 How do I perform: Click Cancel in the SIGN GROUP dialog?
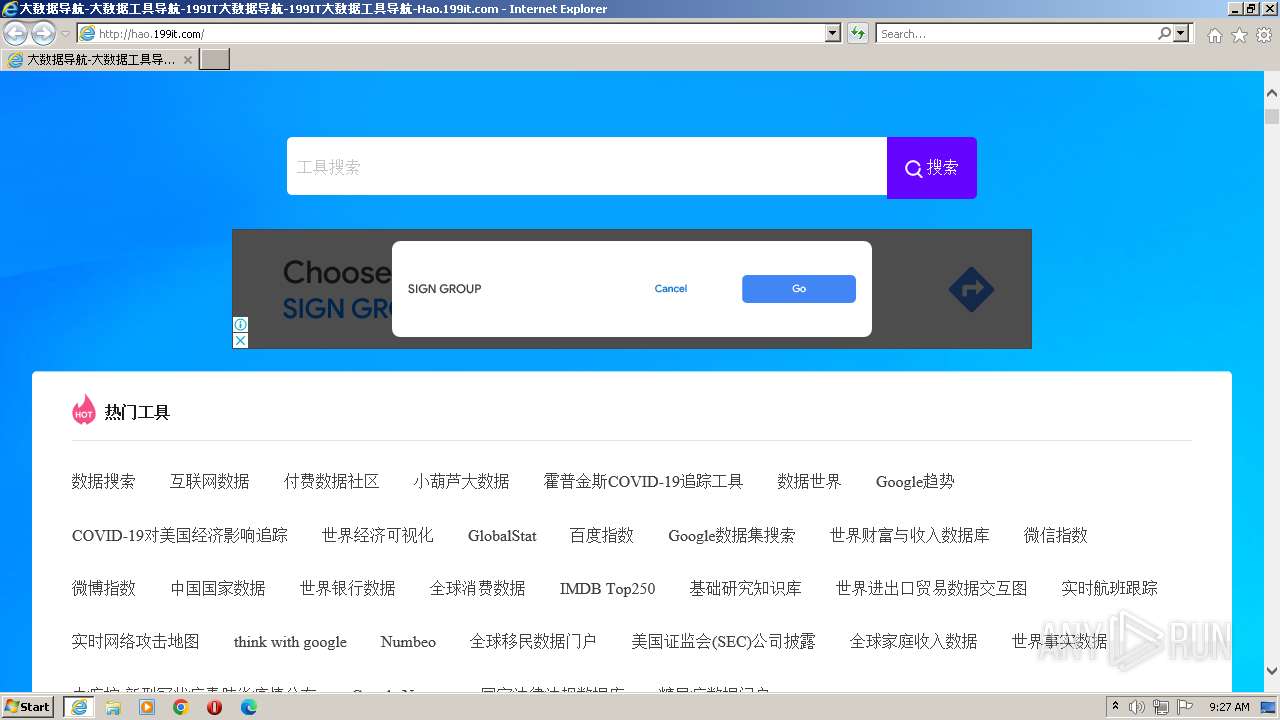[x=671, y=289]
